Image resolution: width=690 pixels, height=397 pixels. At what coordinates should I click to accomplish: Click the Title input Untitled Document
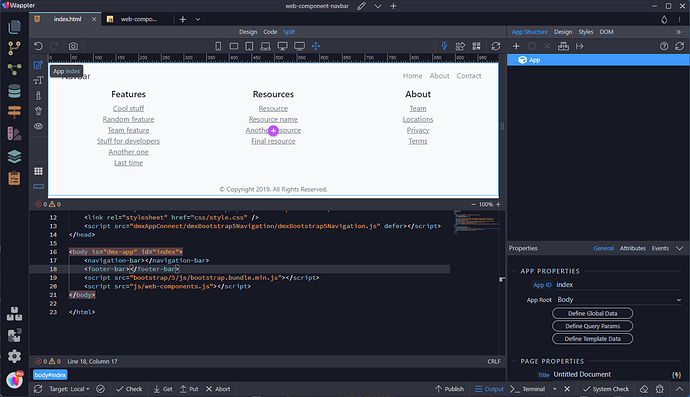tap(611, 375)
